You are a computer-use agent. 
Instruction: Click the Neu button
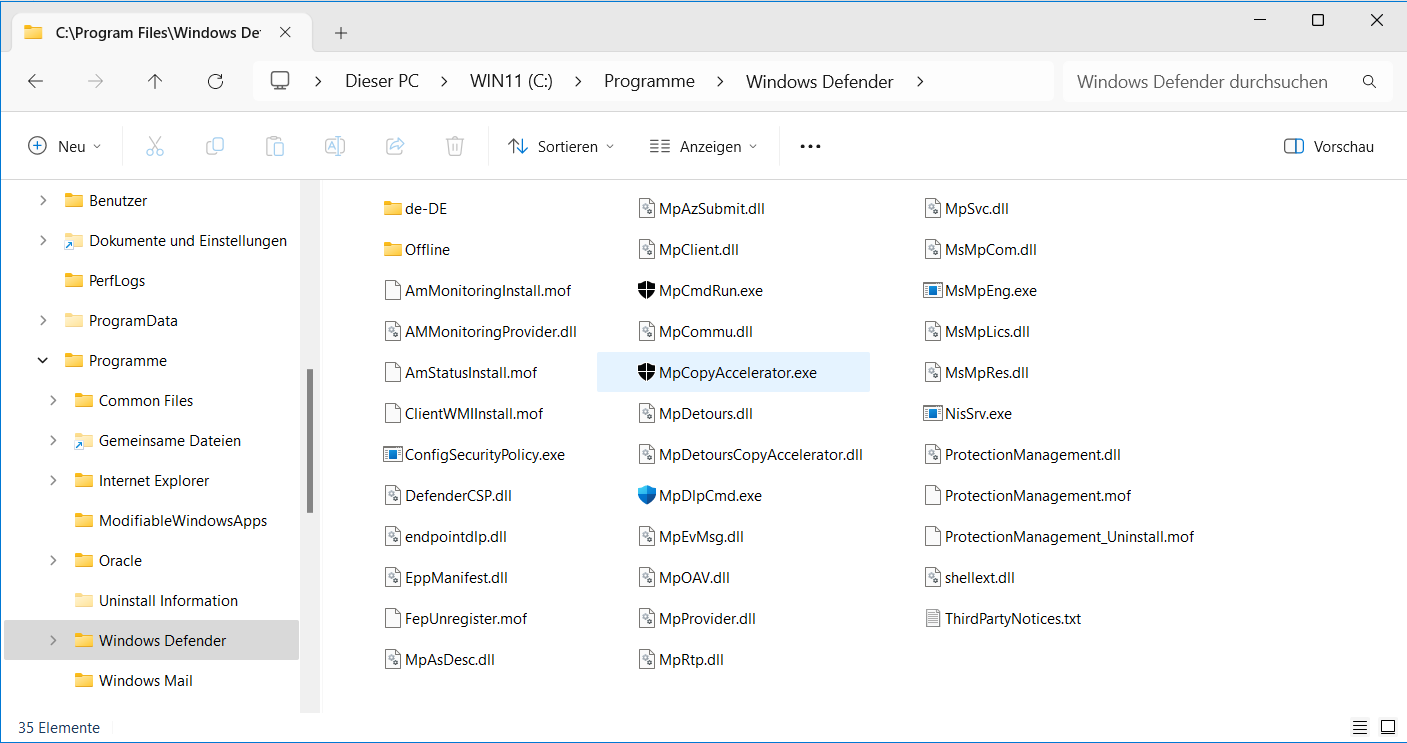point(65,147)
